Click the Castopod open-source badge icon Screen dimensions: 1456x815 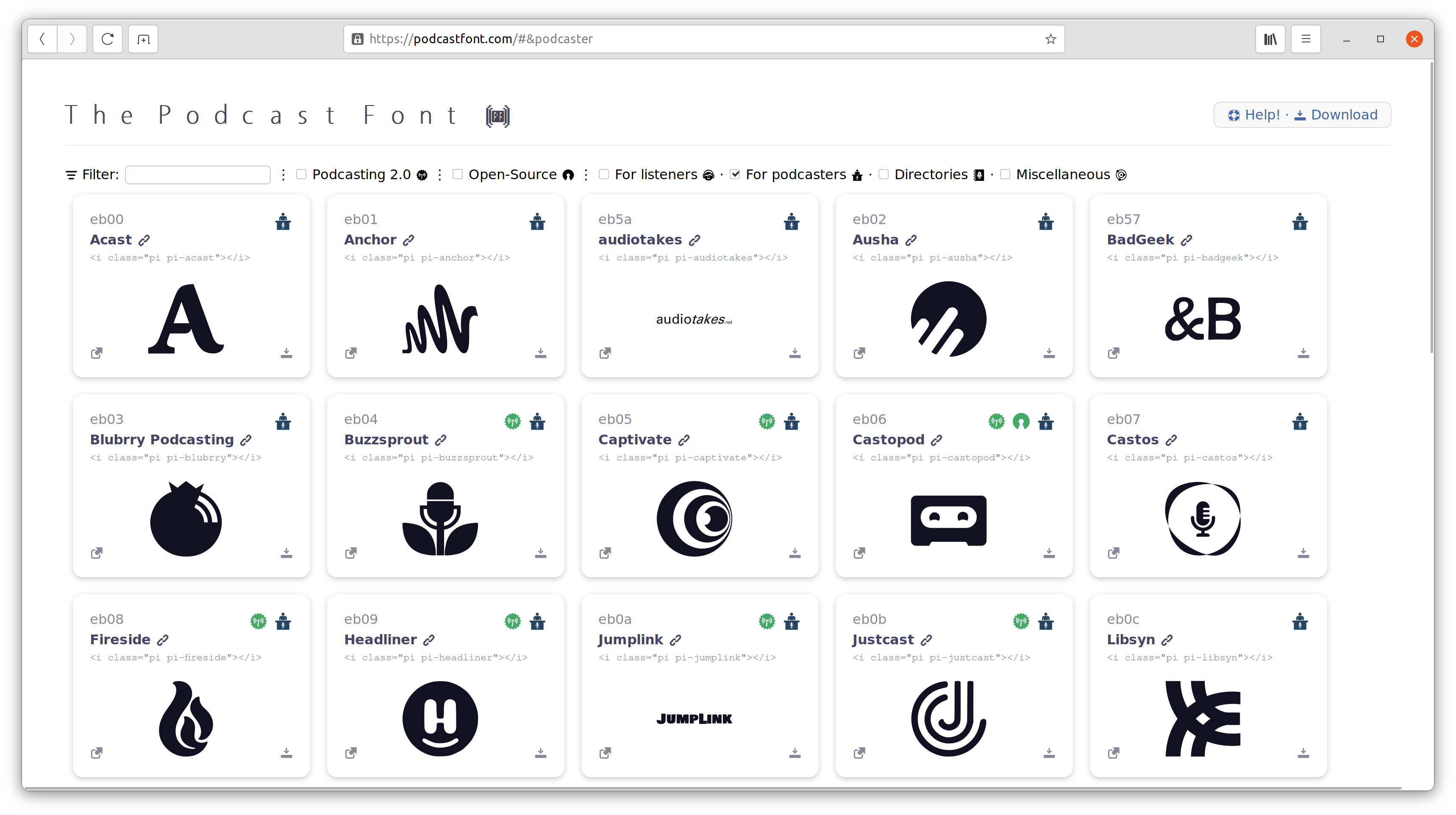pyautogui.click(x=1021, y=421)
